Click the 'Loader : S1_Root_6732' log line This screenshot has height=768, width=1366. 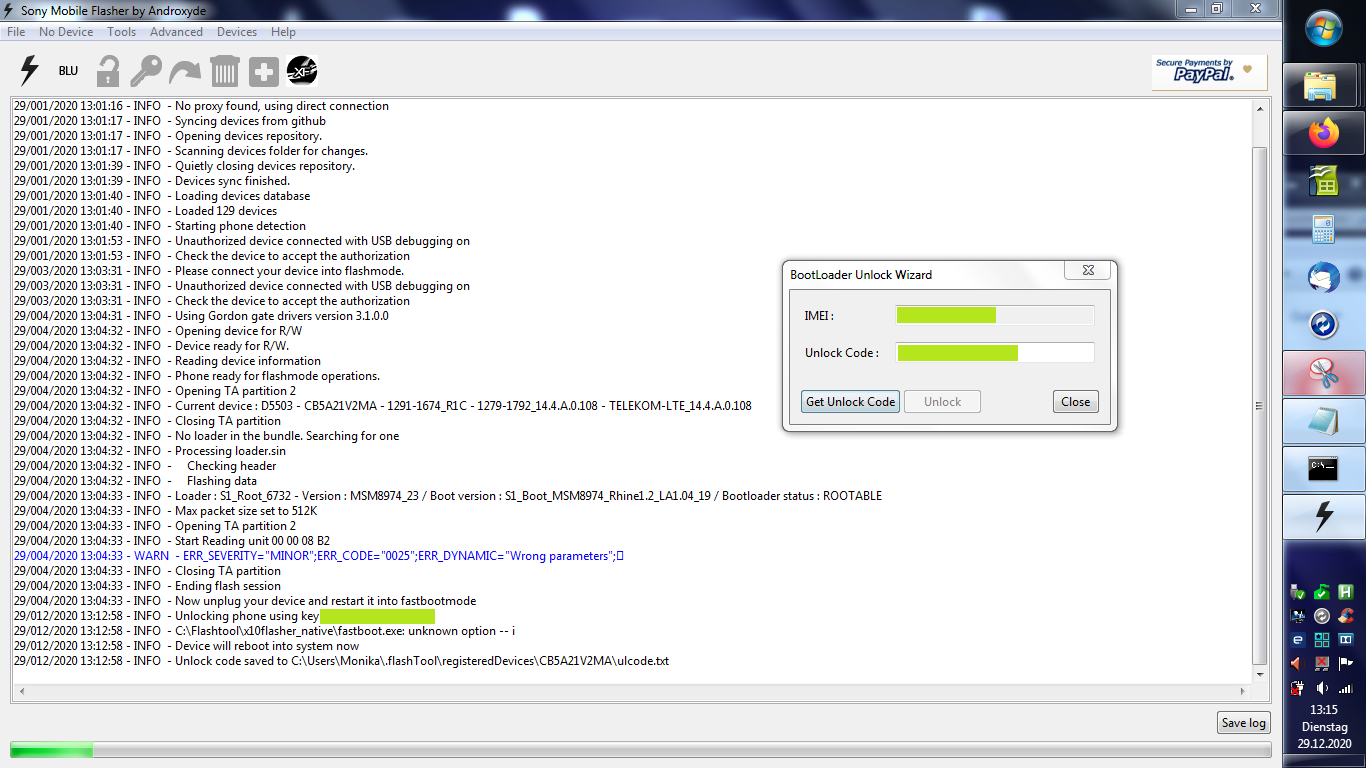(x=448, y=496)
